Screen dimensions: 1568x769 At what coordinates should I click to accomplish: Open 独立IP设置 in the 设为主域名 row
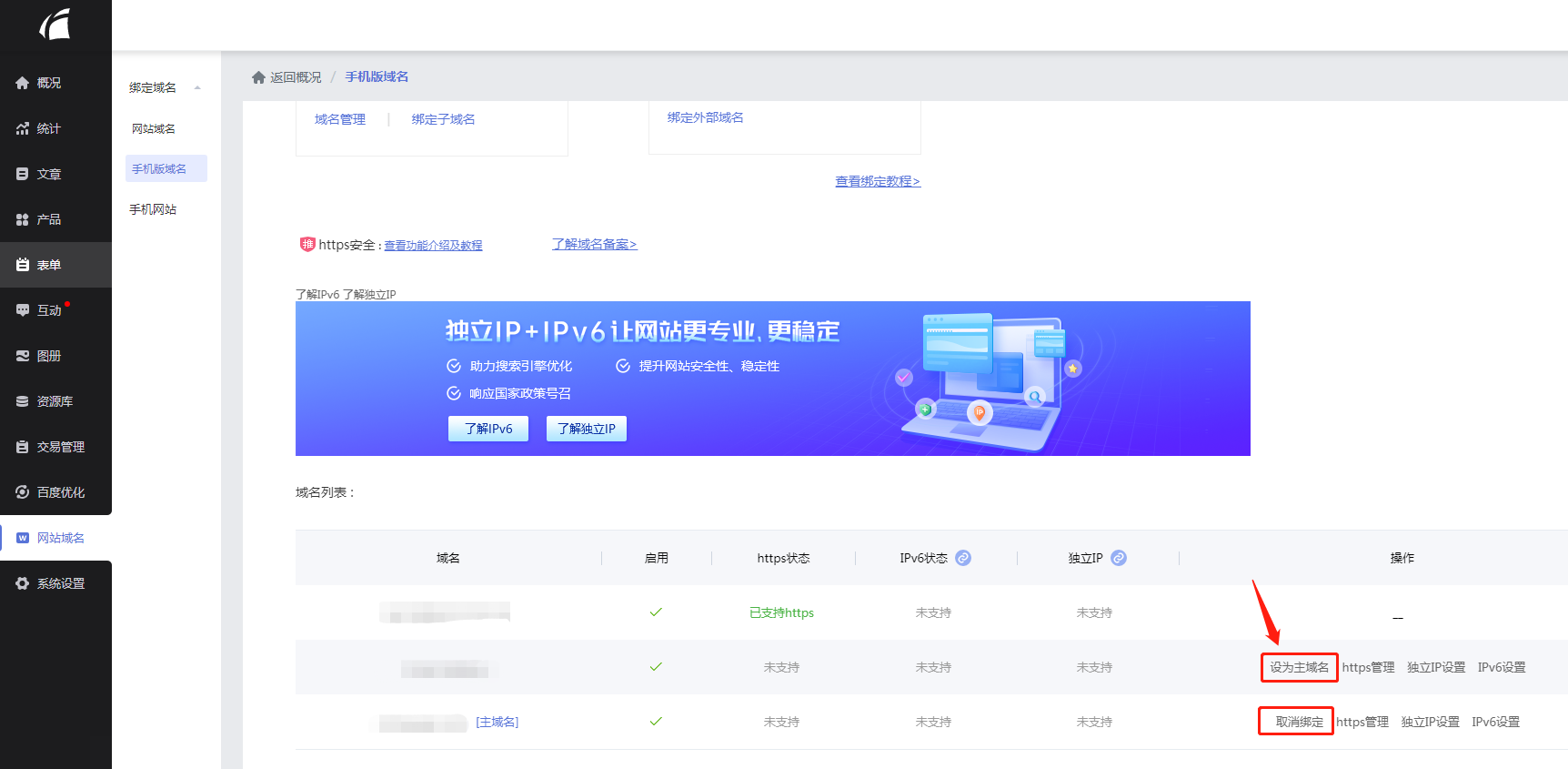coord(1436,667)
